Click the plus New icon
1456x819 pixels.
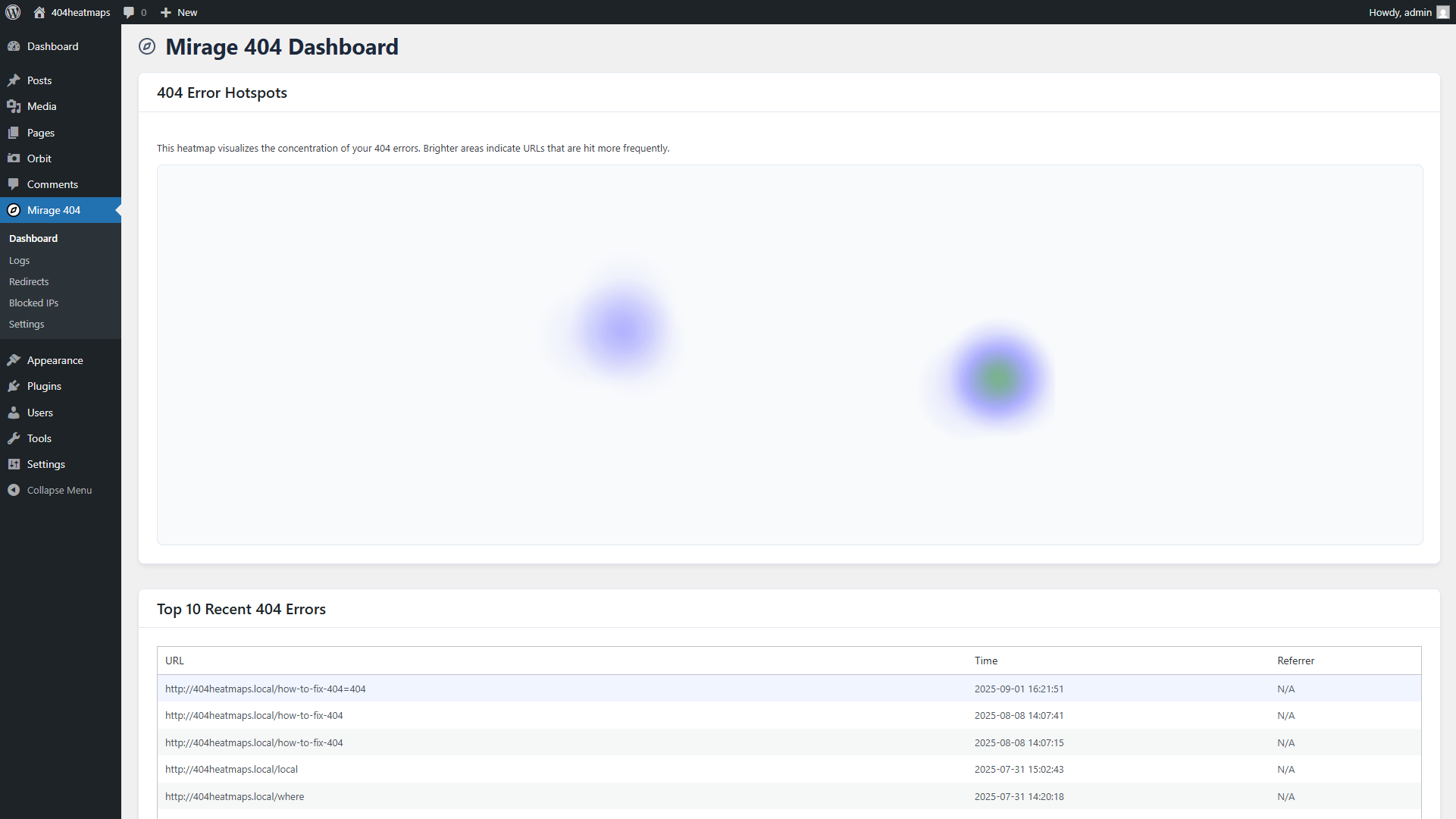[166, 12]
